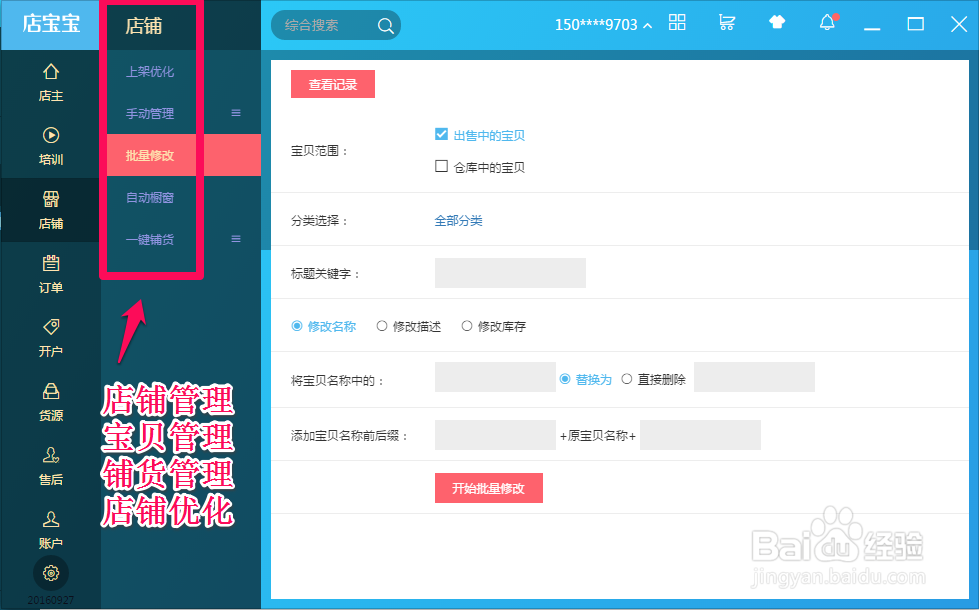Open the 150****9703 account dropdown
979x610 pixels.
(603, 25)
